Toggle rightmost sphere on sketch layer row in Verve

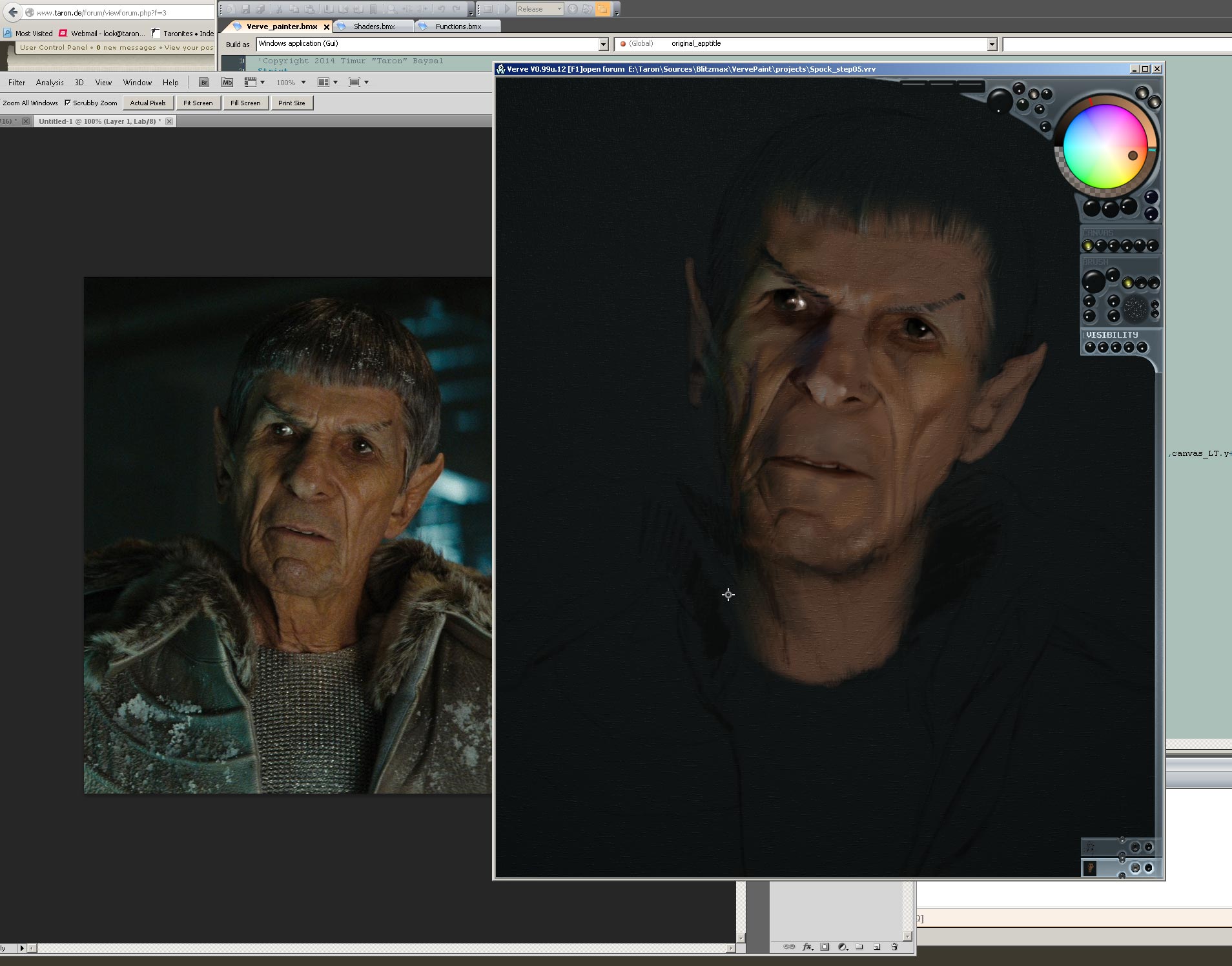click(x=1149, y=847)
